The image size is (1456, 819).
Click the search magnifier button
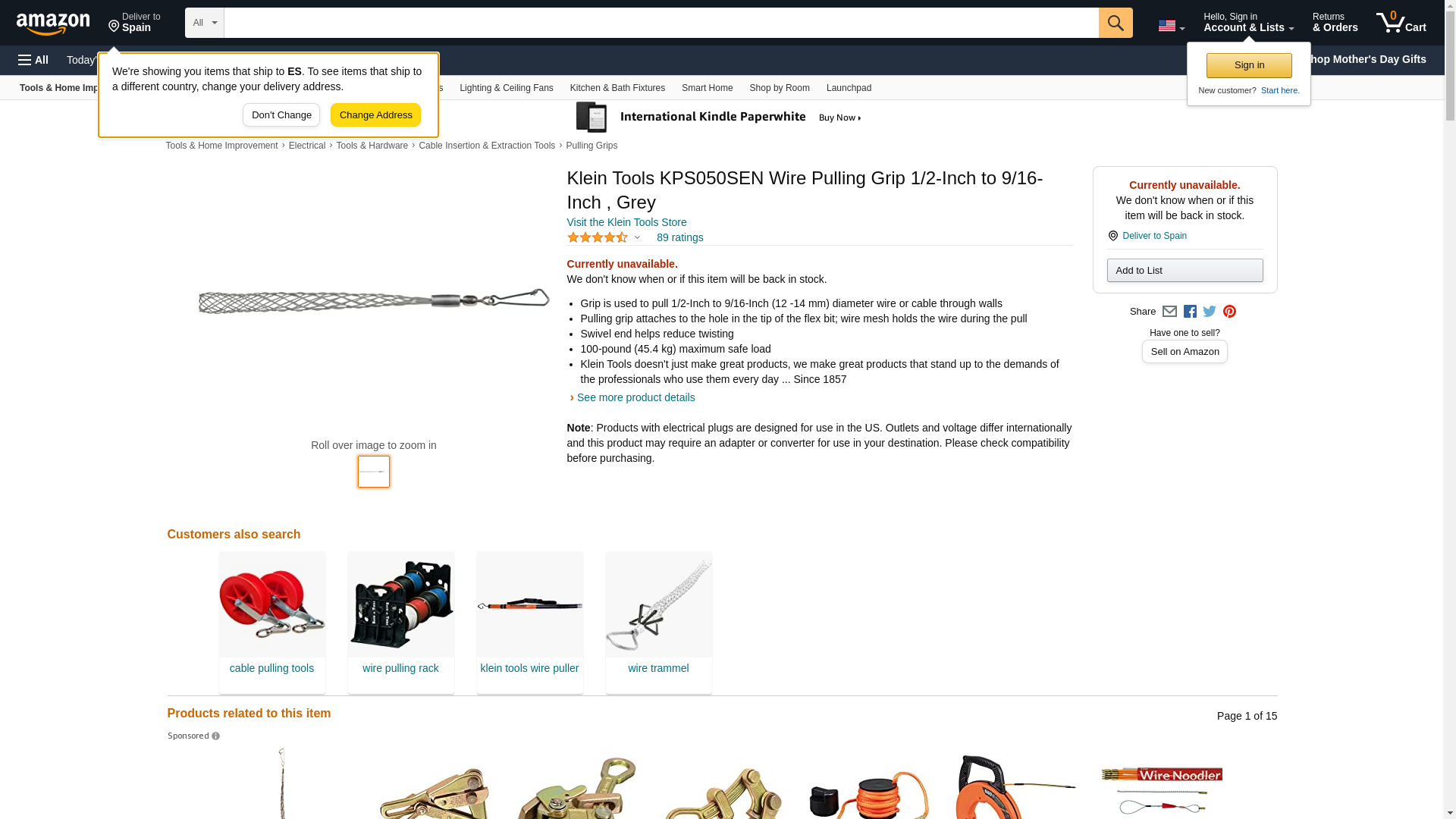click(x=1116, y=23)
